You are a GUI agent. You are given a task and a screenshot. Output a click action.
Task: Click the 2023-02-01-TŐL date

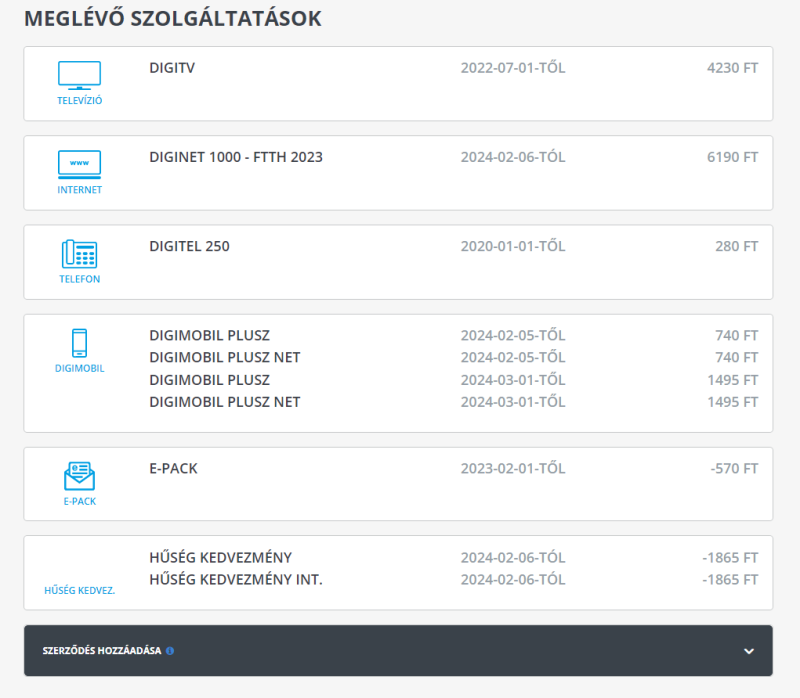tap(513, 468)
